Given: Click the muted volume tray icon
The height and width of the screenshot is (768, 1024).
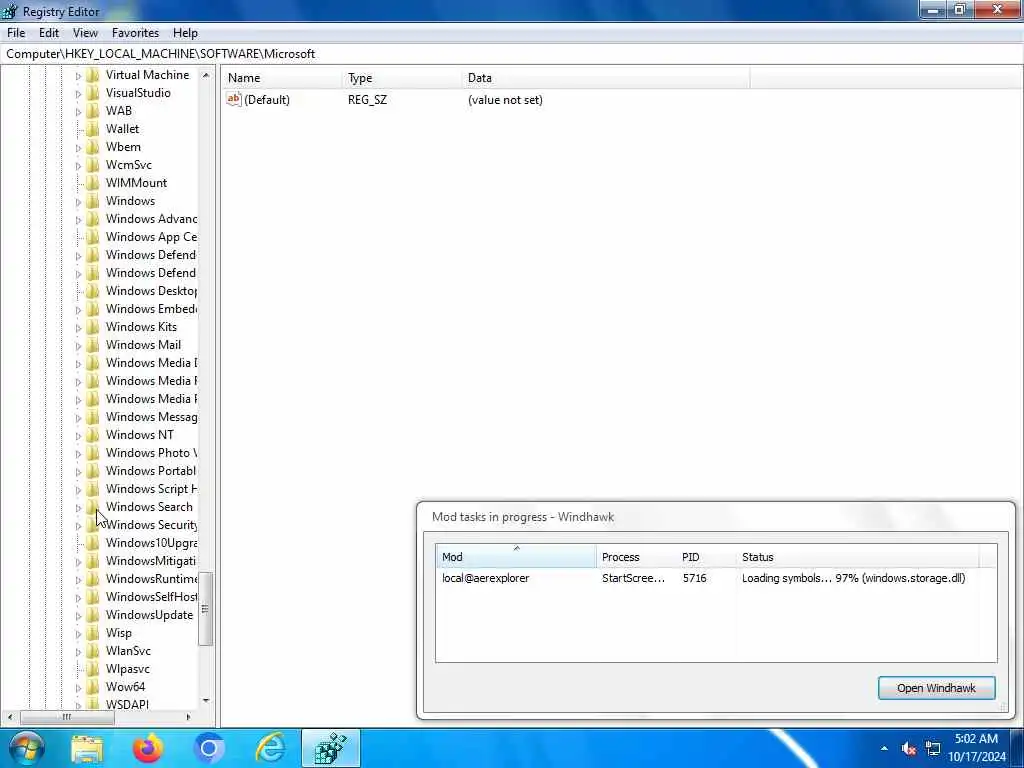Looking at the screenshot, I should [x=908, y=748].
